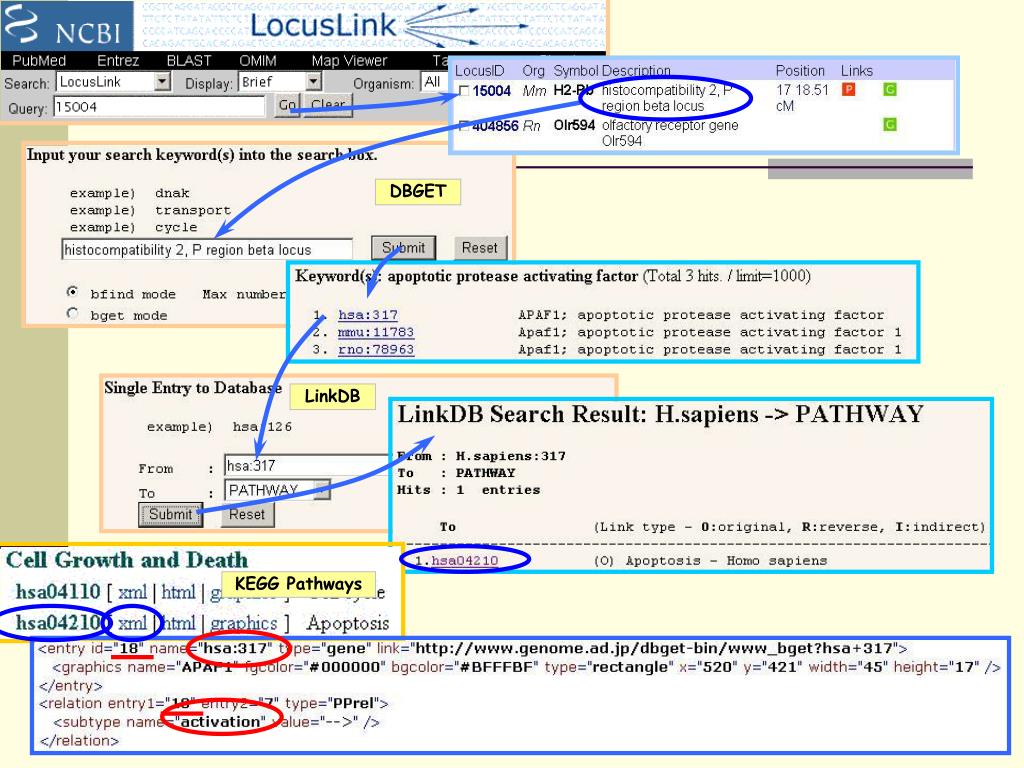This screenshot has height=768, width=1024.
Task: Open the mmu:11783 search result link
Action: pyautogui.click(x=376, y=332)
